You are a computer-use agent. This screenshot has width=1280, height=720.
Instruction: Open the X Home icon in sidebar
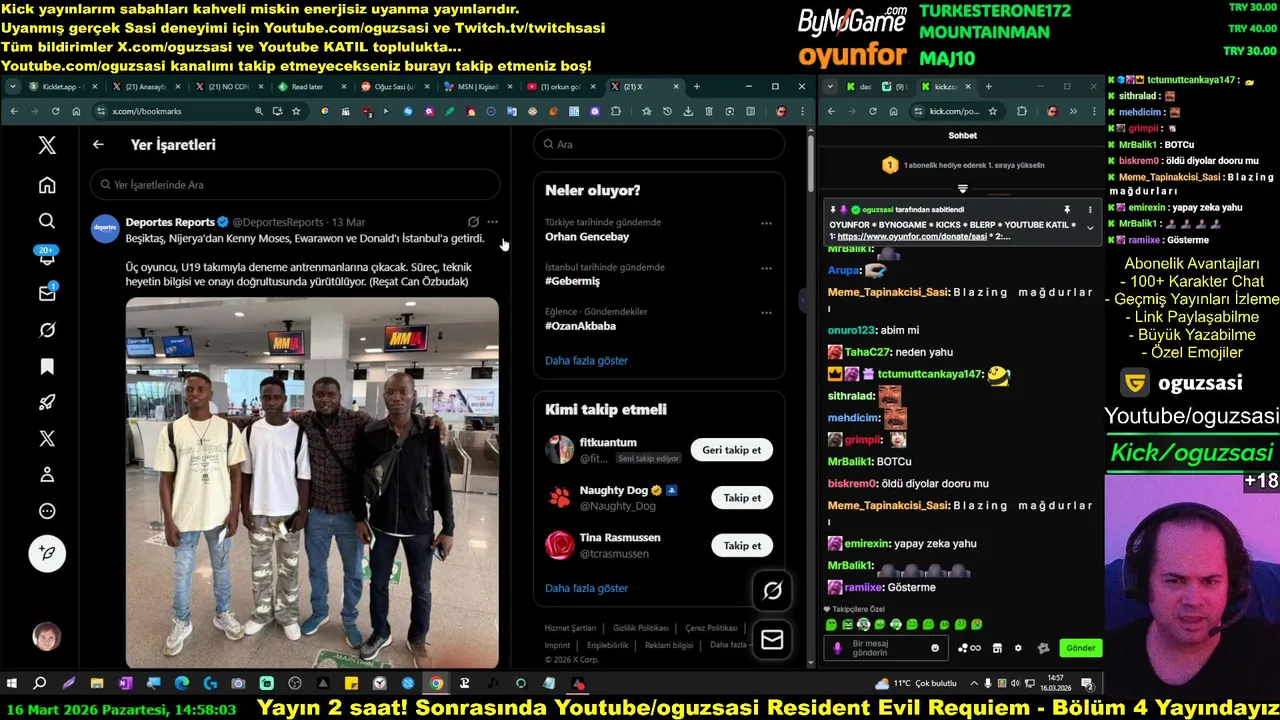(x=47, y=185)
